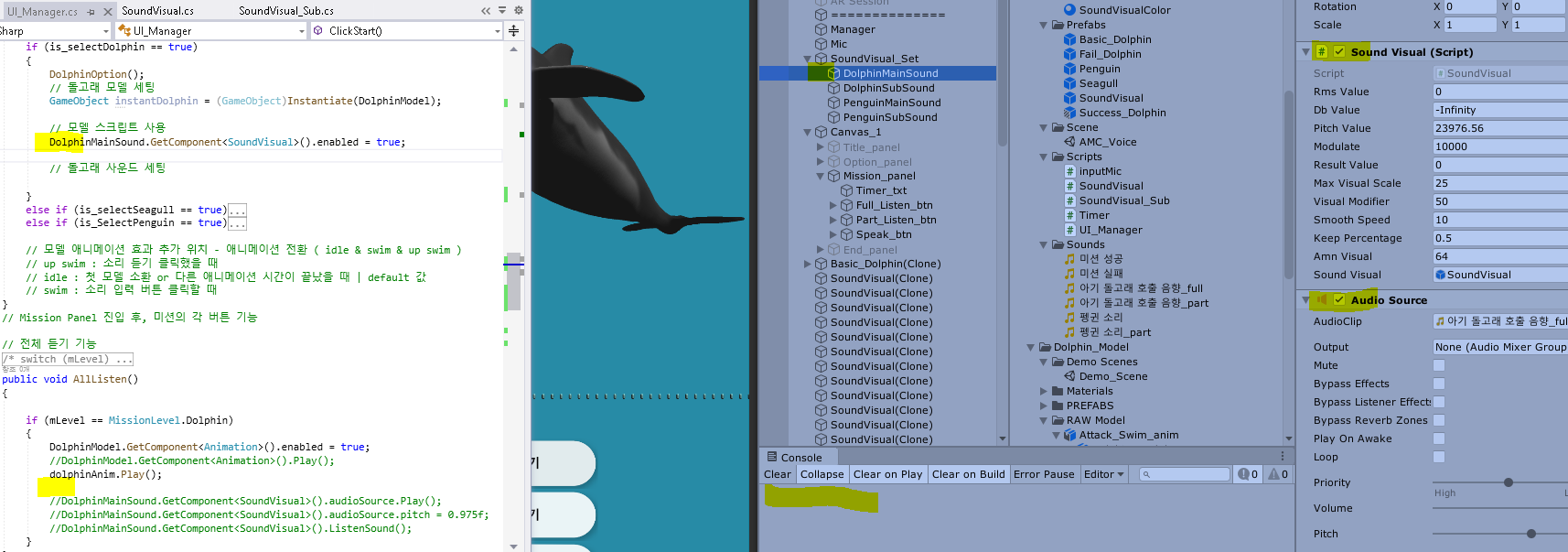Collapse the Canvas_1 hierarchy node
The image size is (1568, 552).
click(x=807, y=132)
